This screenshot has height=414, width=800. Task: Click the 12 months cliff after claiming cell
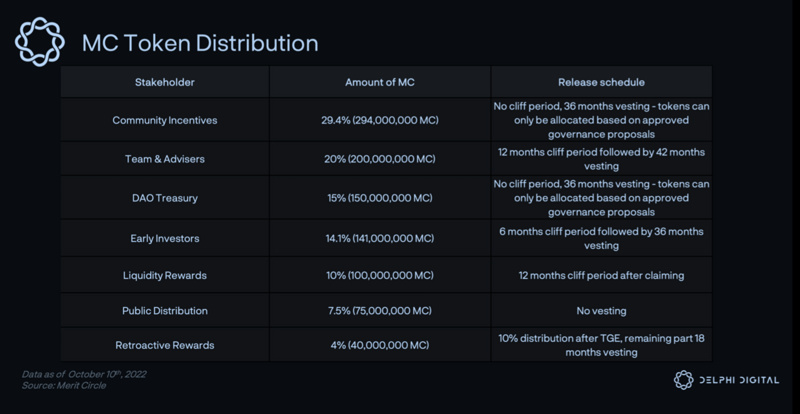(x=601, y=275)
